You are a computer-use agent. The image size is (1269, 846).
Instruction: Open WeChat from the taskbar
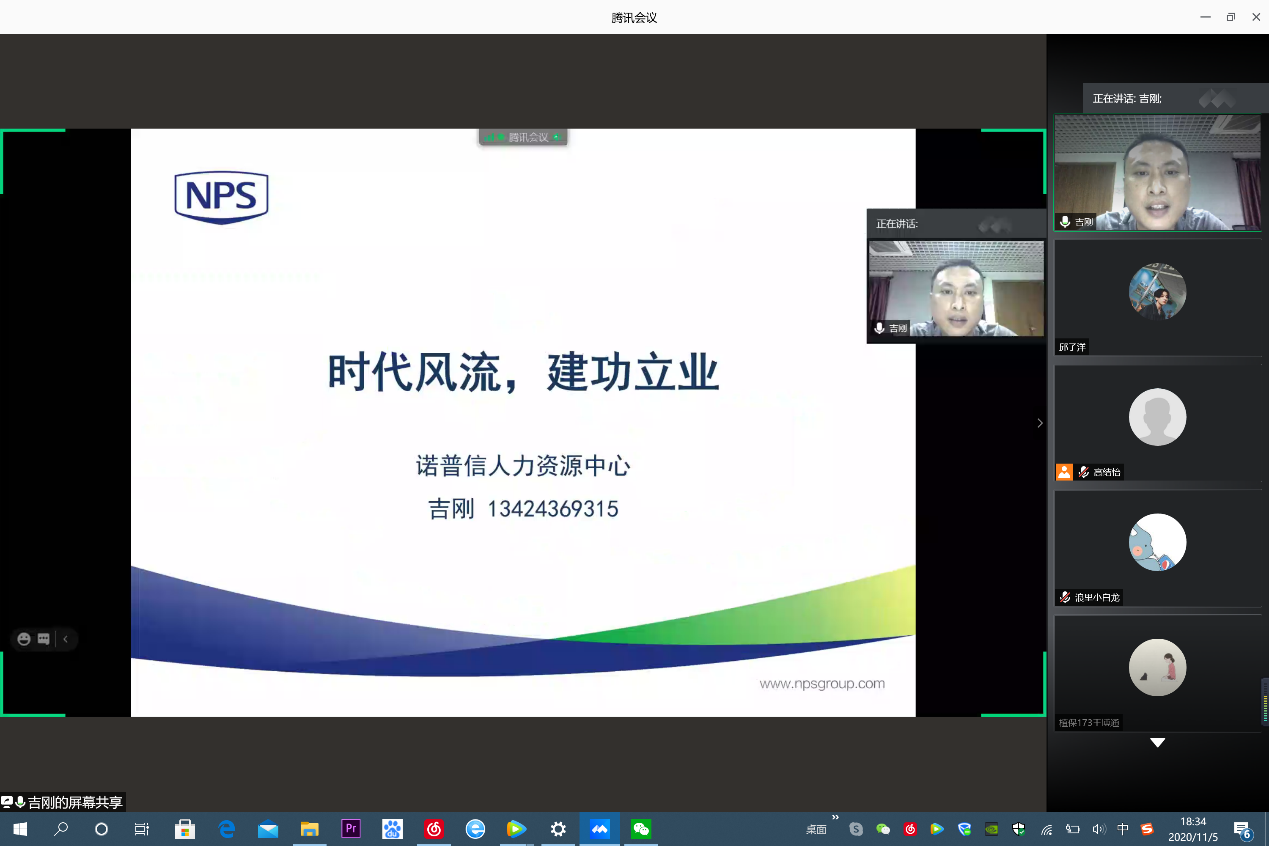click(641, 829)
